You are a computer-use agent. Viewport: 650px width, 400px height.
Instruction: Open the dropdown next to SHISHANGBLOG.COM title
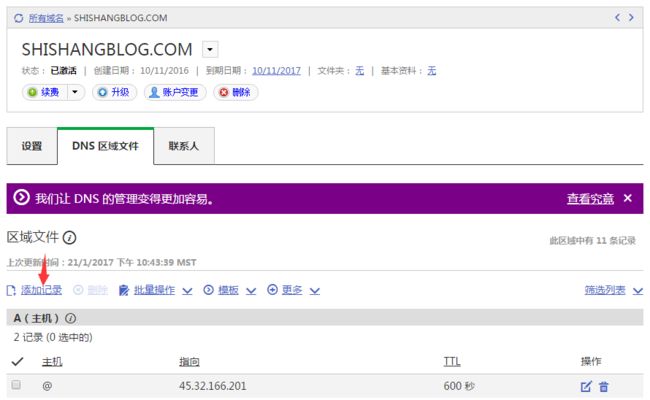pos(210,49)
